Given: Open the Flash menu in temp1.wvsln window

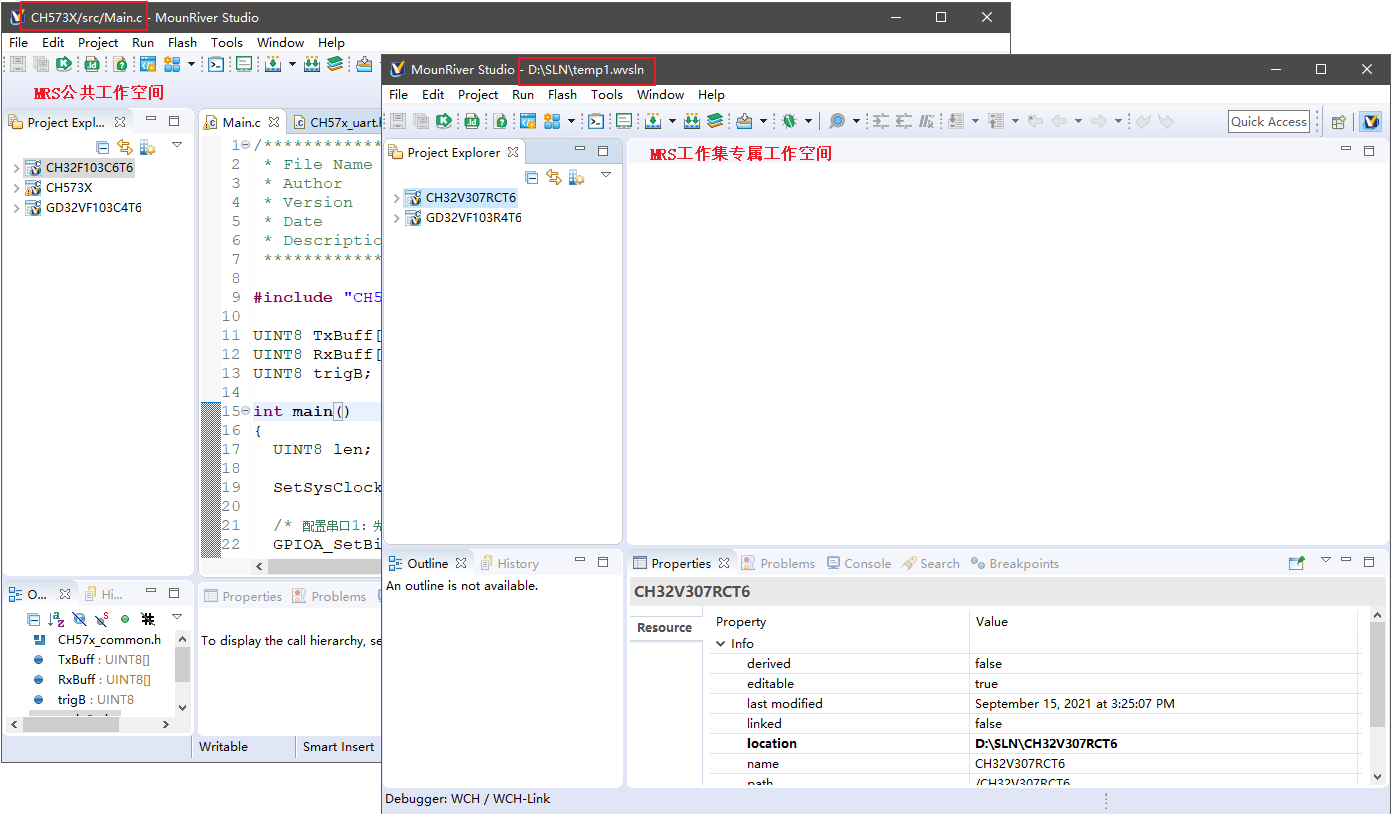Looking at the screenshot, I should [562, 95].
